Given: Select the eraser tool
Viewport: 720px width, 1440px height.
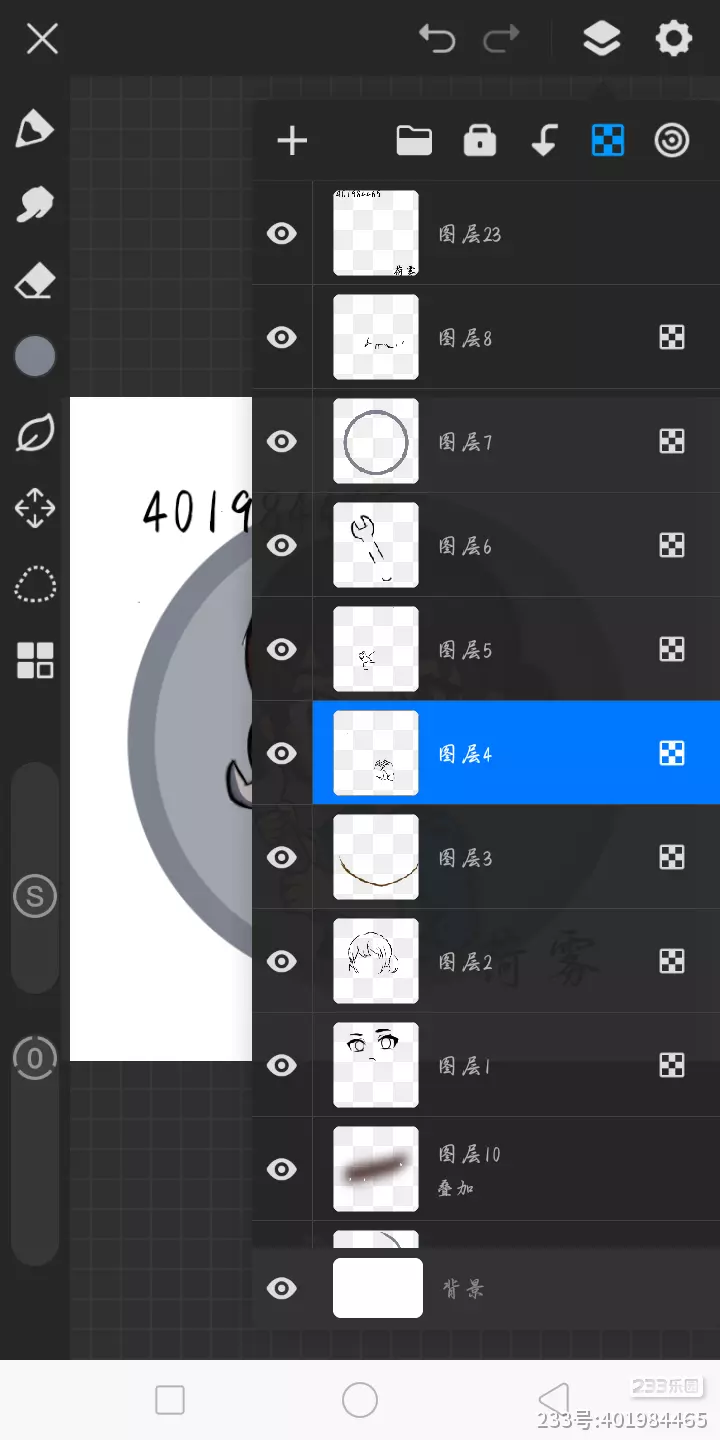Looking at the screenshot, I should point(35,282).
